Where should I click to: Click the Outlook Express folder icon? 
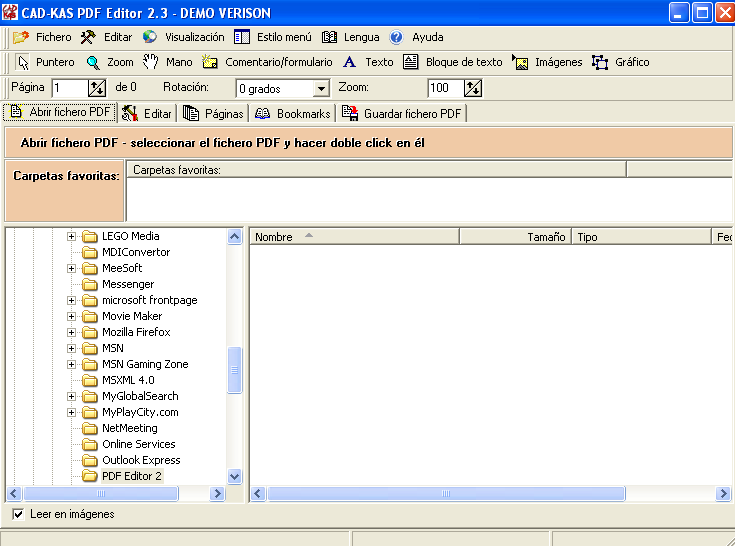[90, 460]
